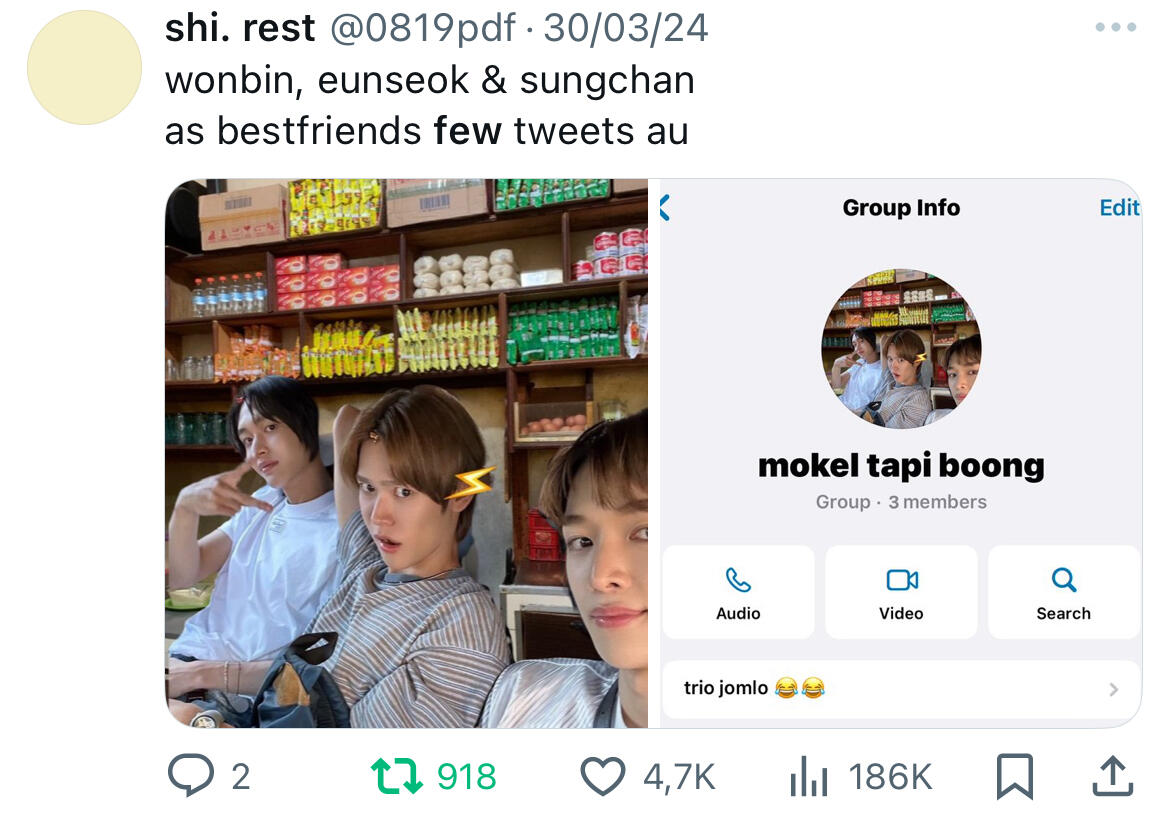1170x821 pixels.
Task: Click the mokel tapi boong group name
Action: (x=901, y=466)
